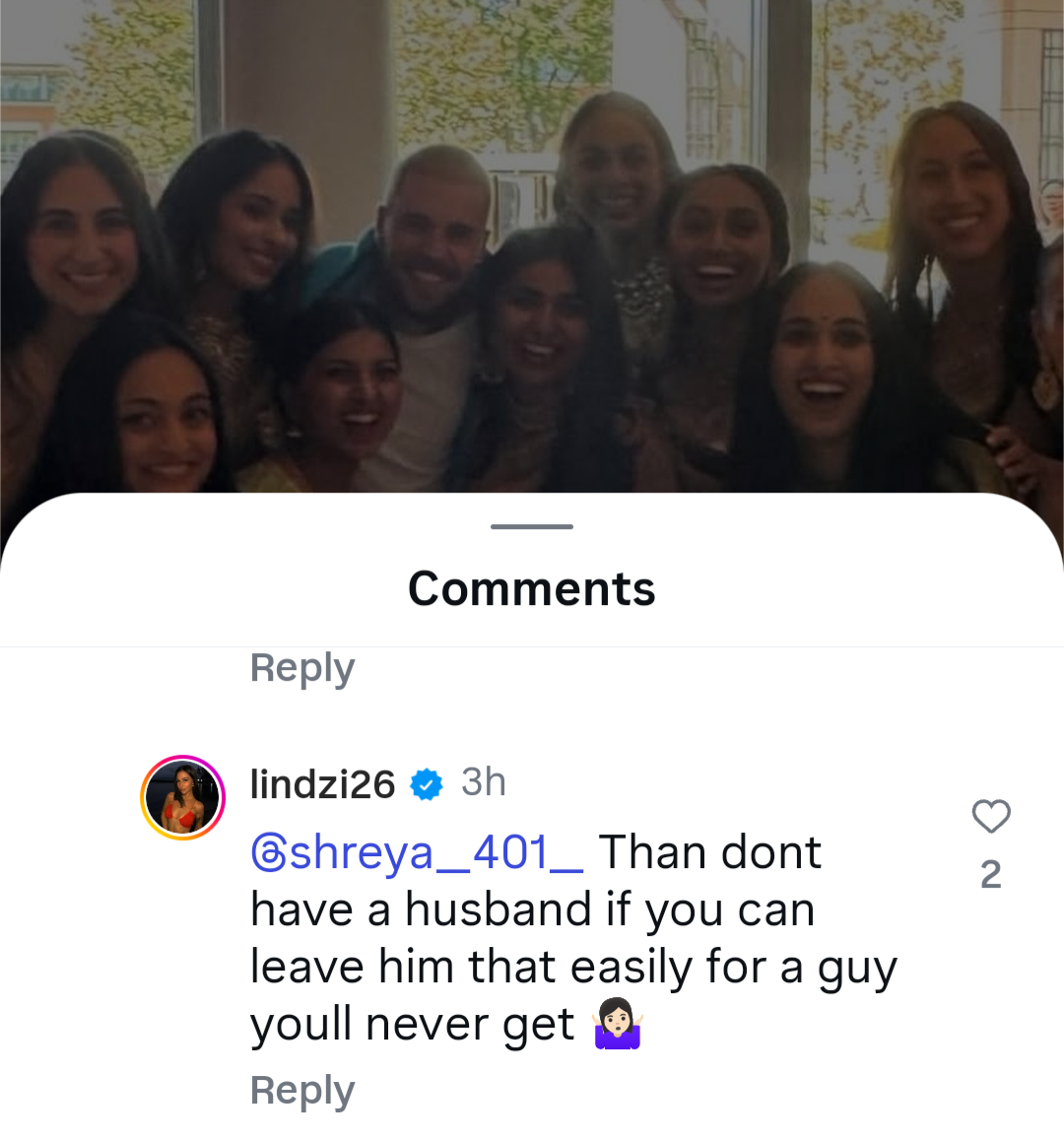1064x1139 pixels.
Task: View the likes count of 2
Action: point(991,874)
